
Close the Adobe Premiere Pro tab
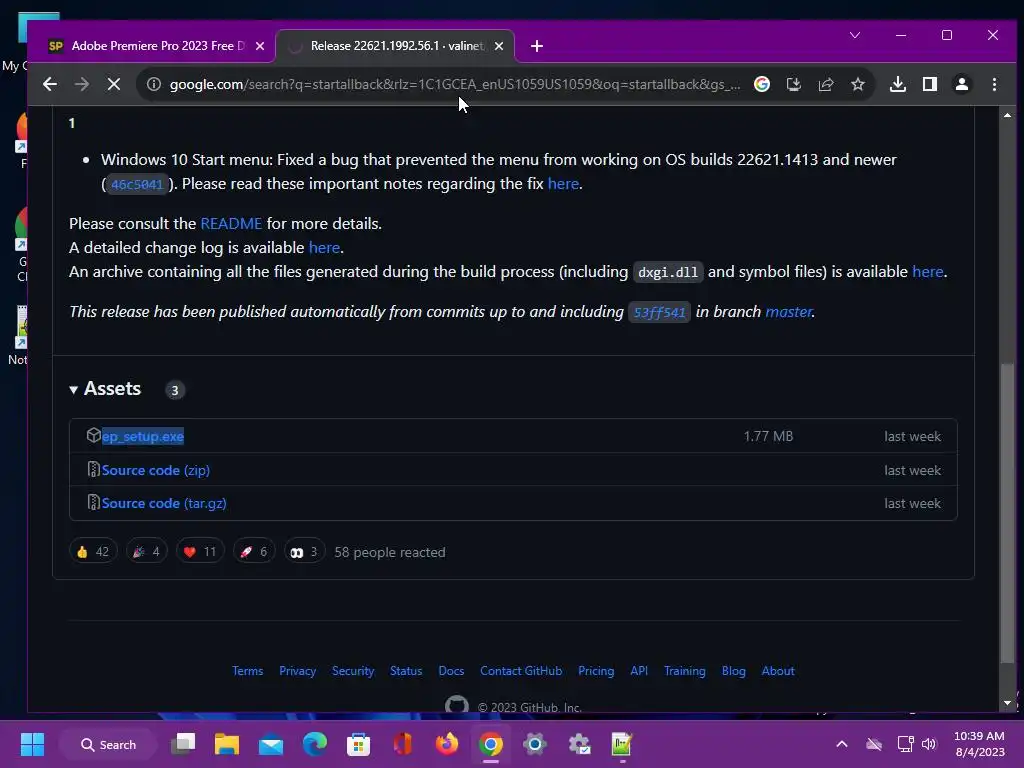pyautogui.click(x=260, y=46)
